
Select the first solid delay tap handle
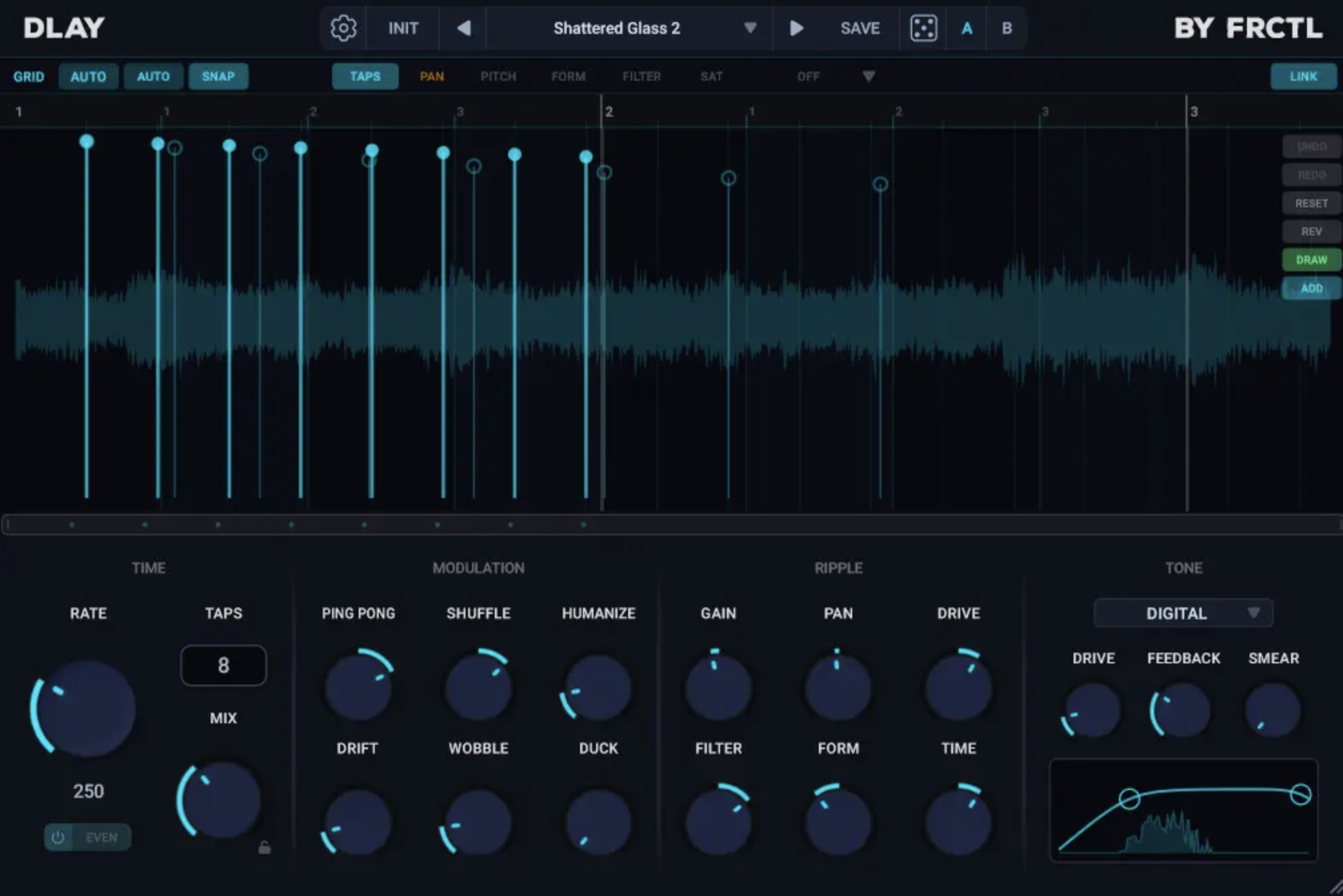click(x=86, y=141)
